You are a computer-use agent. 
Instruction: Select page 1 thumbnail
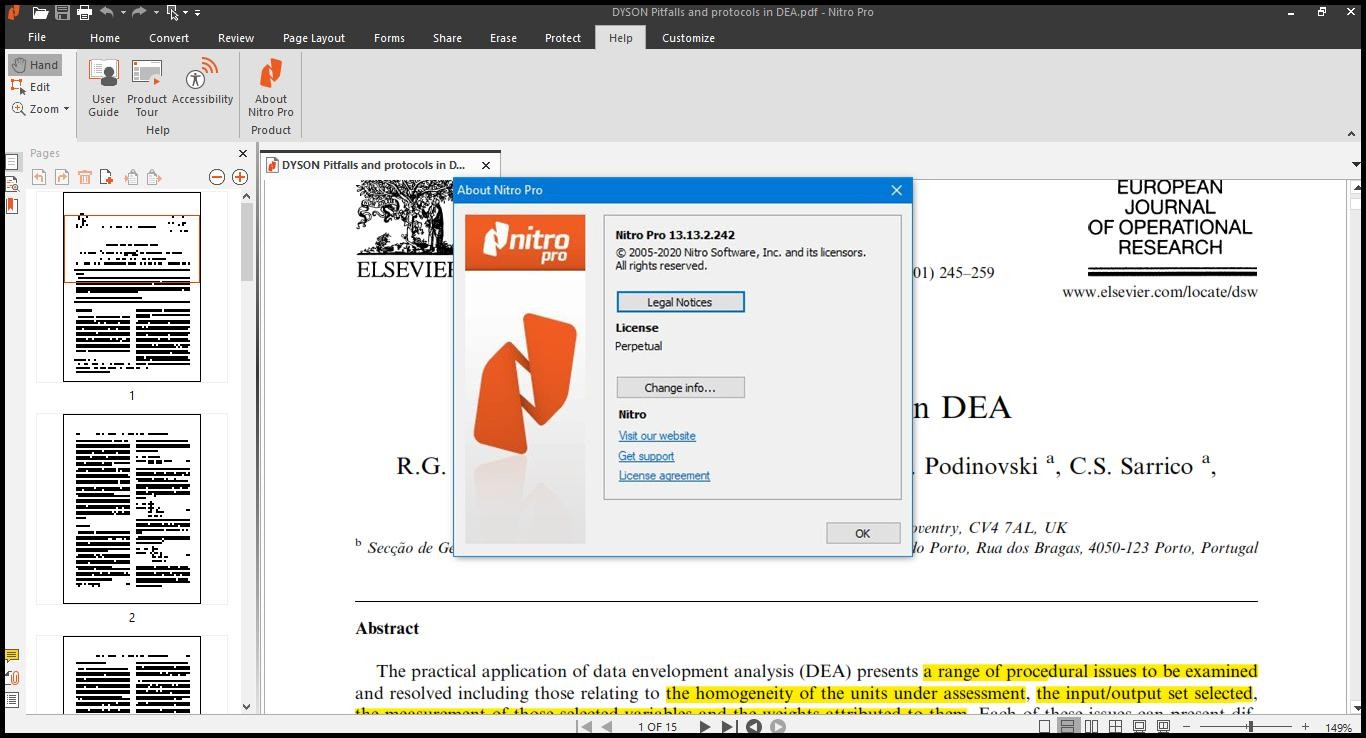[132, 287]
